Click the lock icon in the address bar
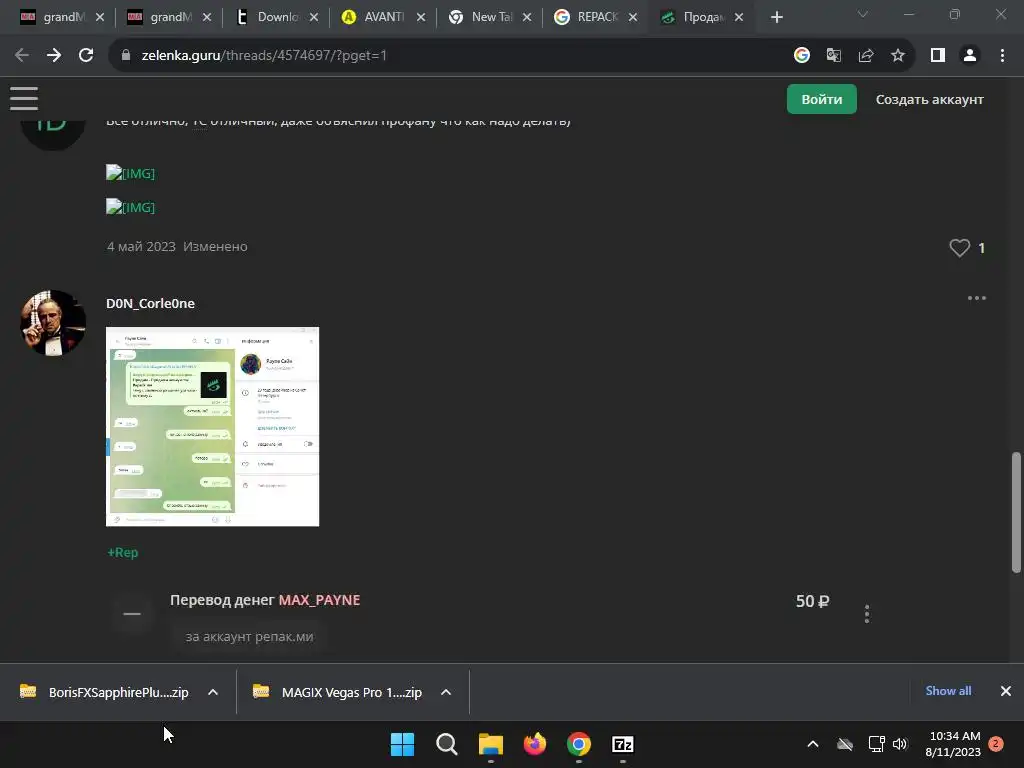The image size is (1024, 768). tap(126, 56)
